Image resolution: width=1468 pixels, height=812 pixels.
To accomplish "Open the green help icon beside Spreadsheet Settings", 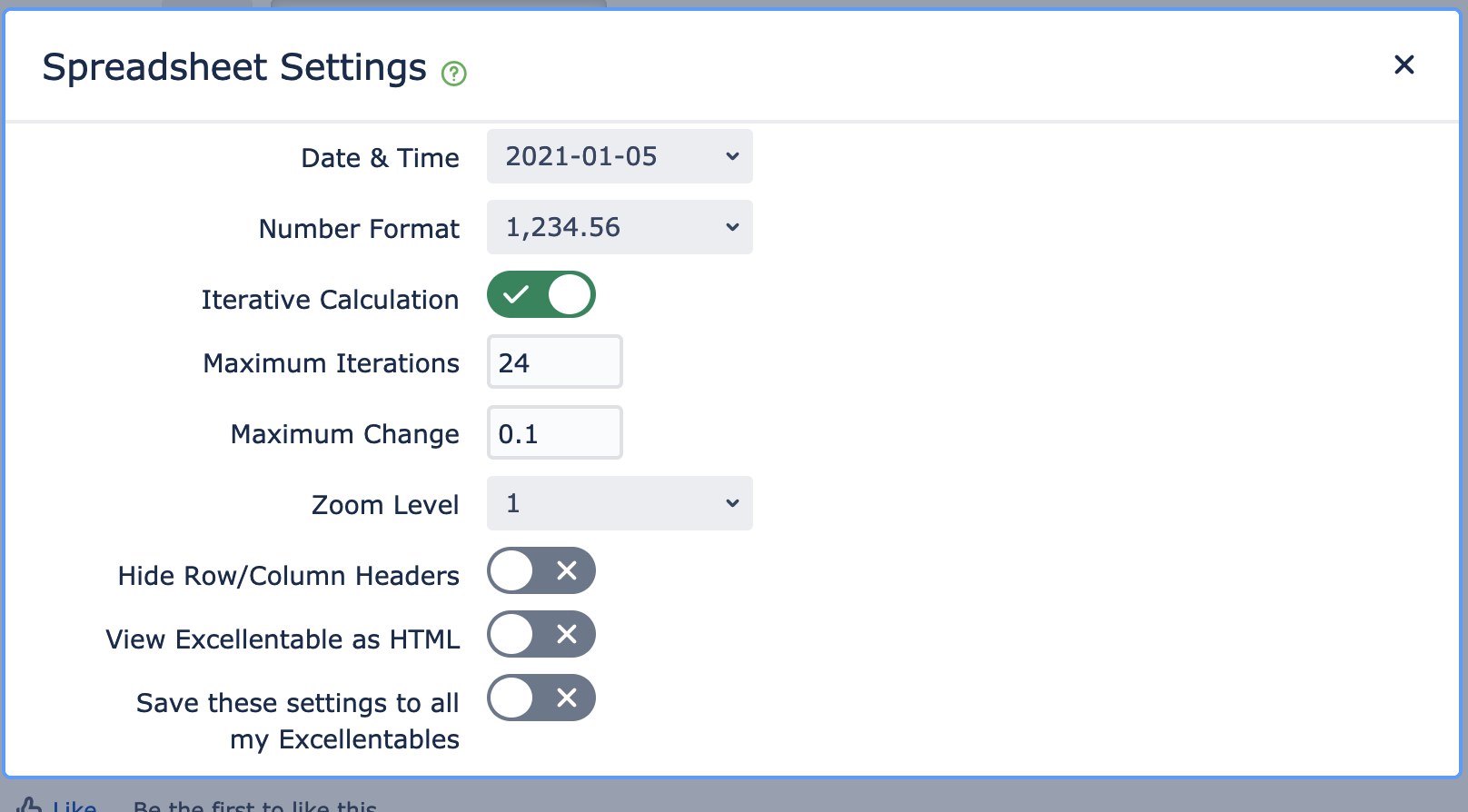I will [453, 74].
